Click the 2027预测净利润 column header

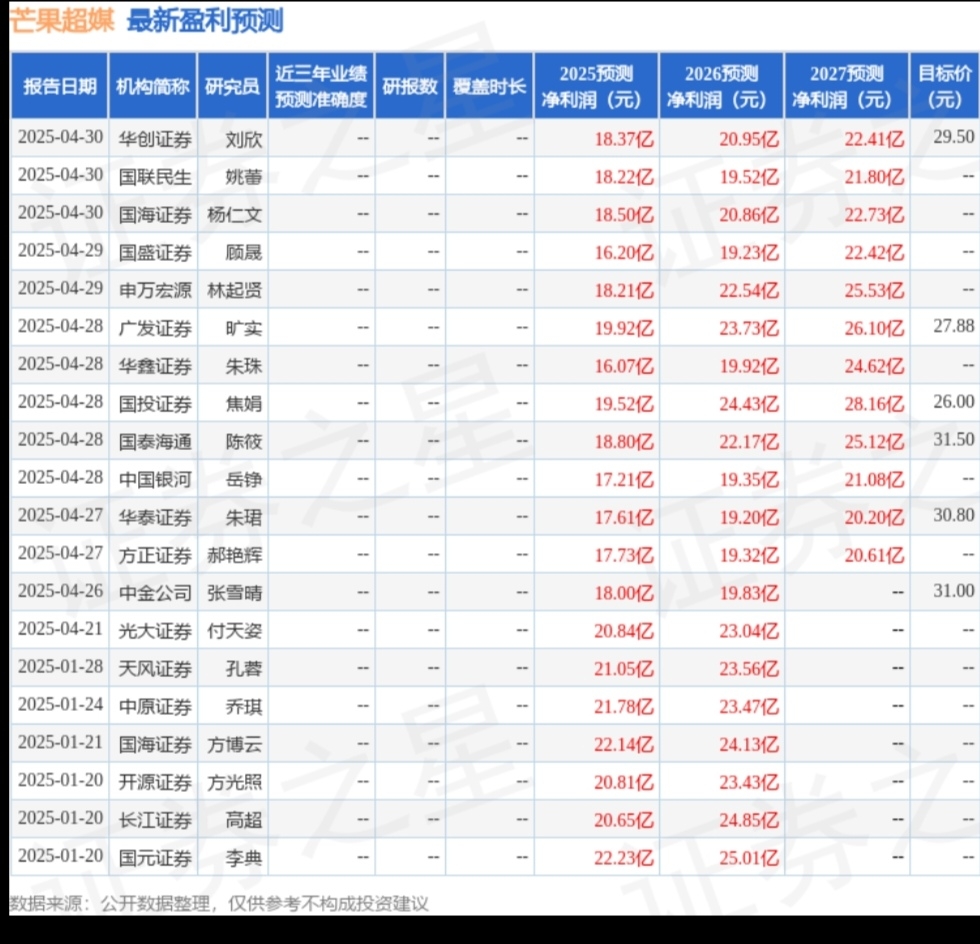coord(846,86)
